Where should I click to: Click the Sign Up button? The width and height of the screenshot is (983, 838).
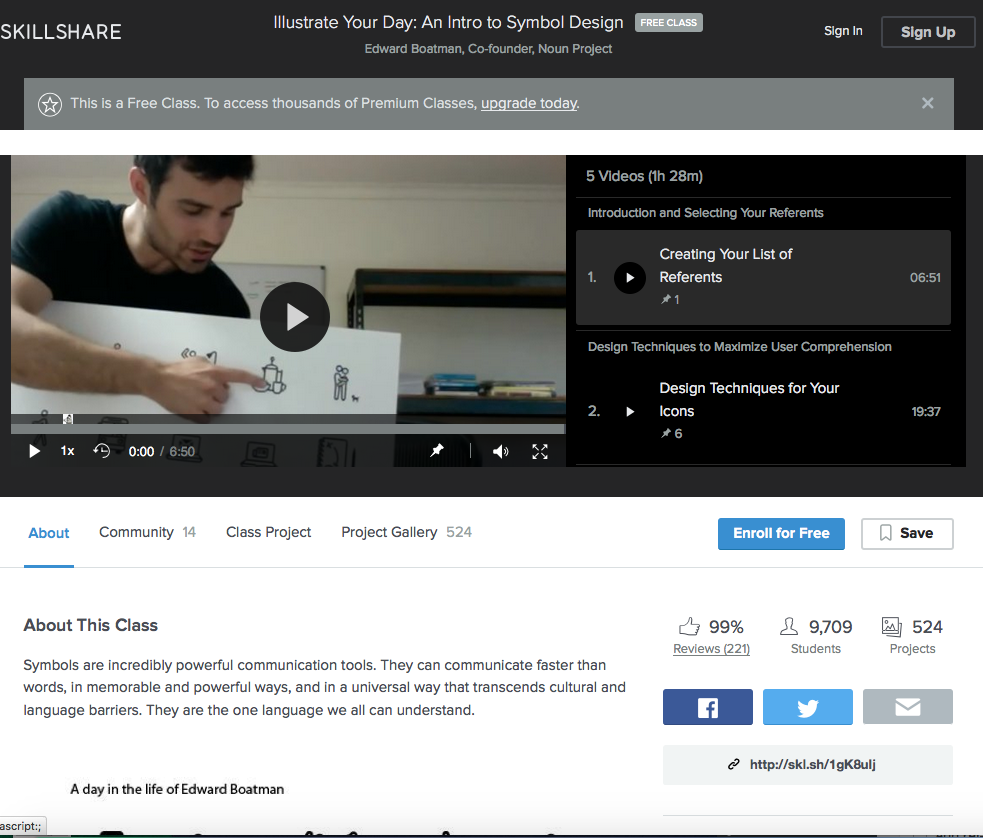(928, 32)
